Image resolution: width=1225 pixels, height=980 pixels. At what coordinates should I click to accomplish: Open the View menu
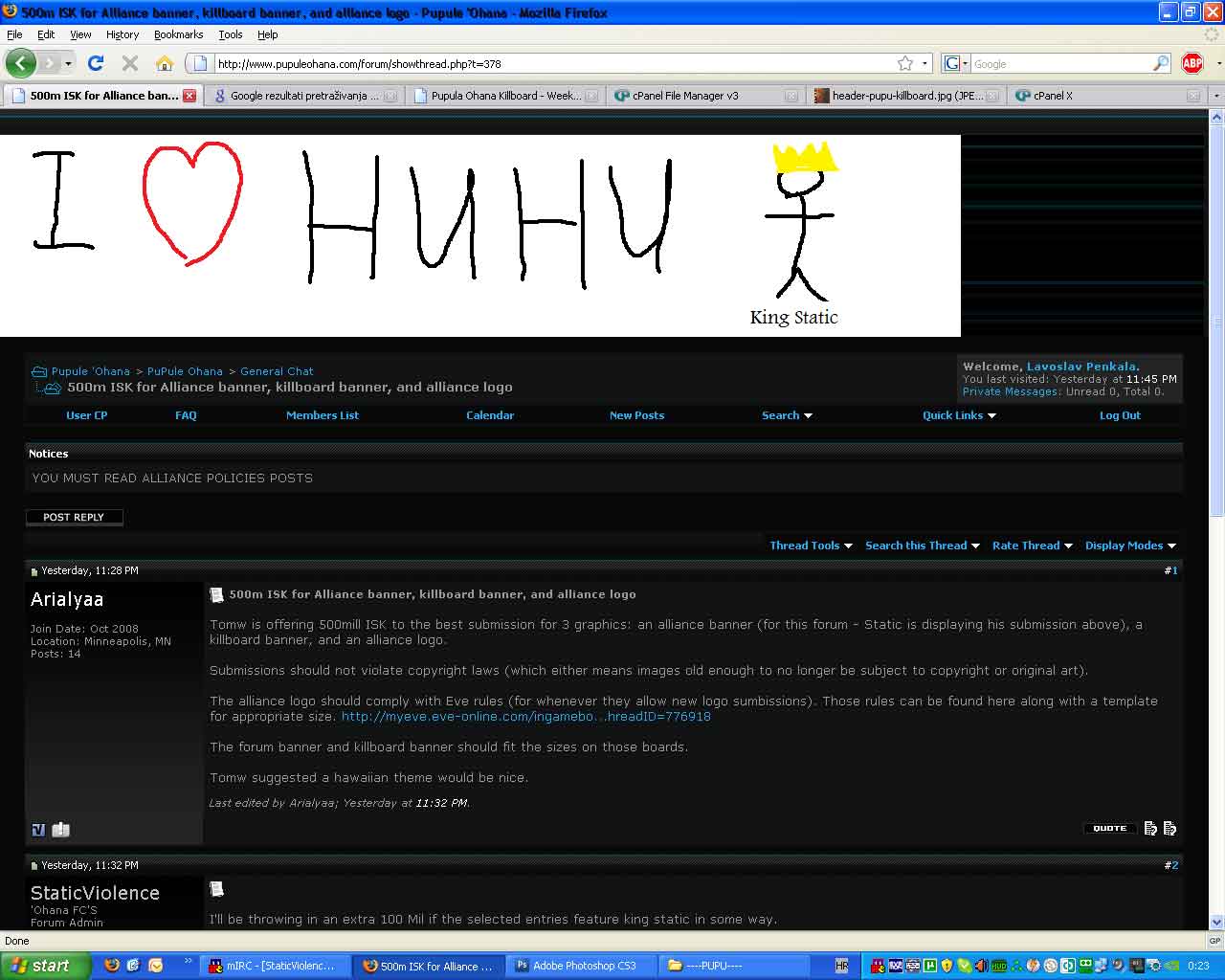coord(80,34)
